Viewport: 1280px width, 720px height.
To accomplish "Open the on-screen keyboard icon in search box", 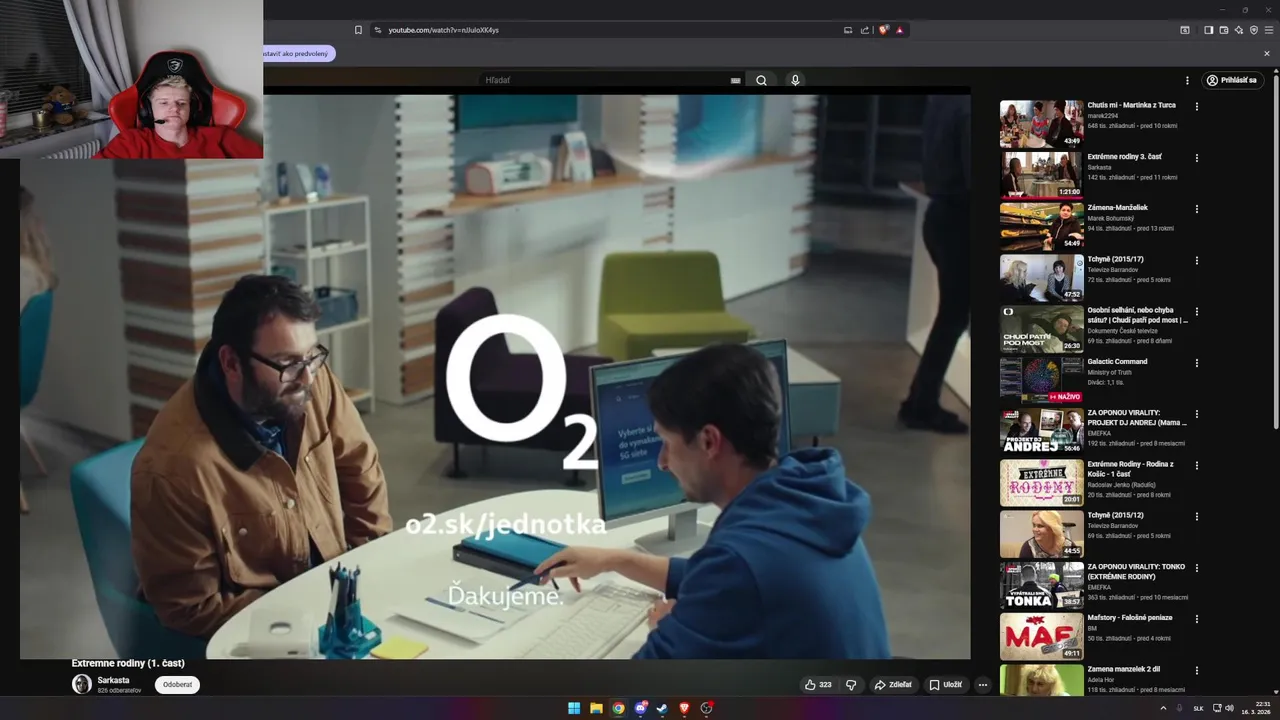I will pos(735,80).
